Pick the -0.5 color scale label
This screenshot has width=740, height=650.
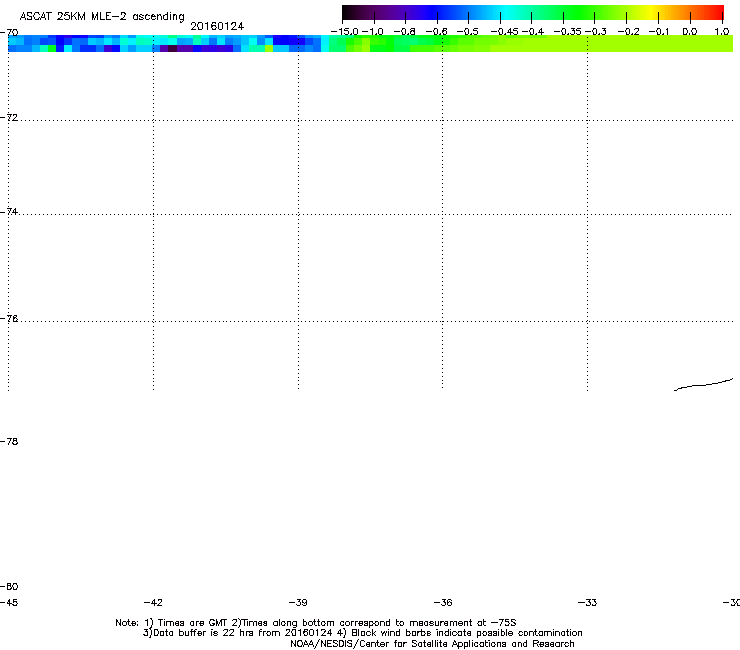(468, 32)
